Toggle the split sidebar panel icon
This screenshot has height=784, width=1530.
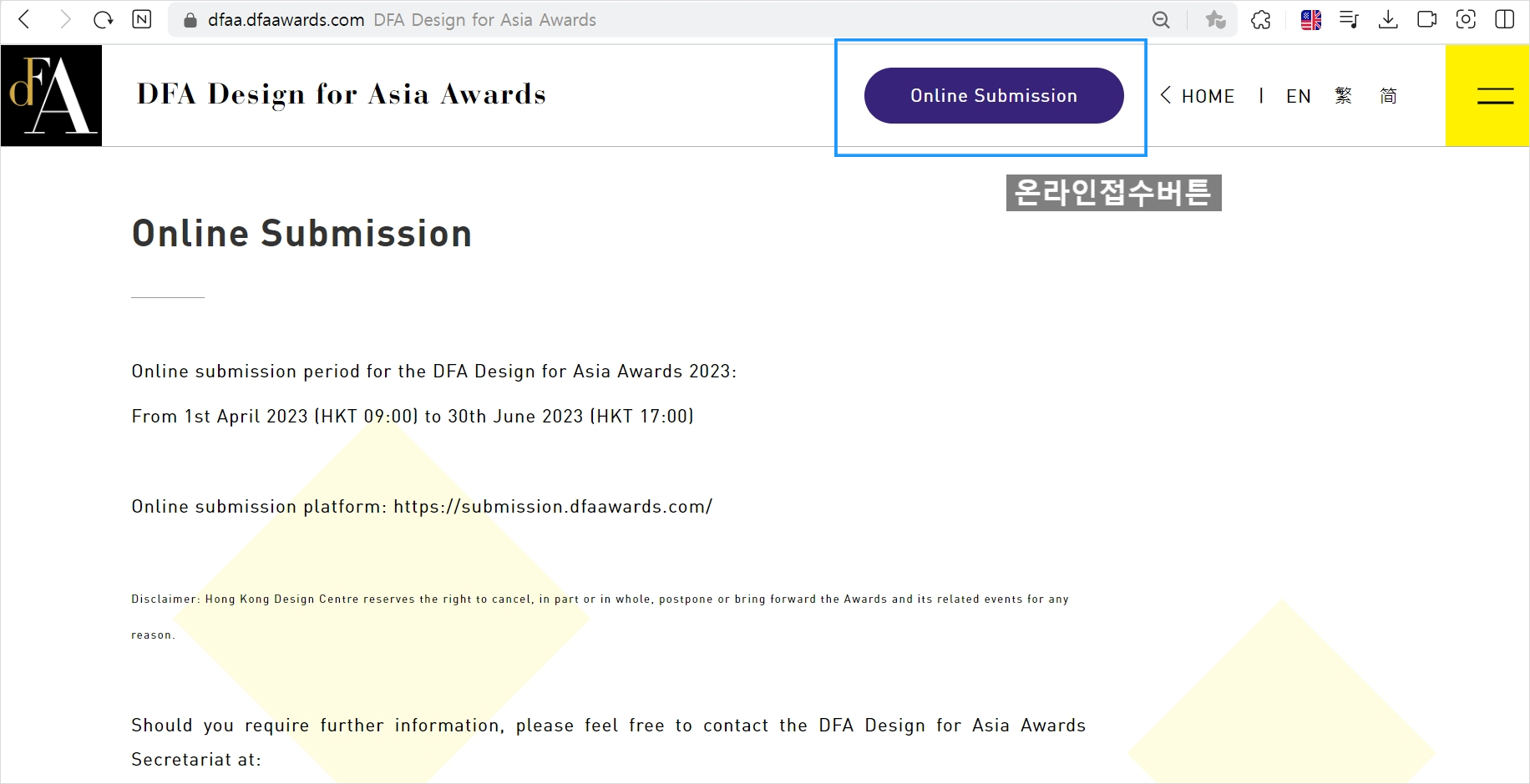click(1505, 20)
